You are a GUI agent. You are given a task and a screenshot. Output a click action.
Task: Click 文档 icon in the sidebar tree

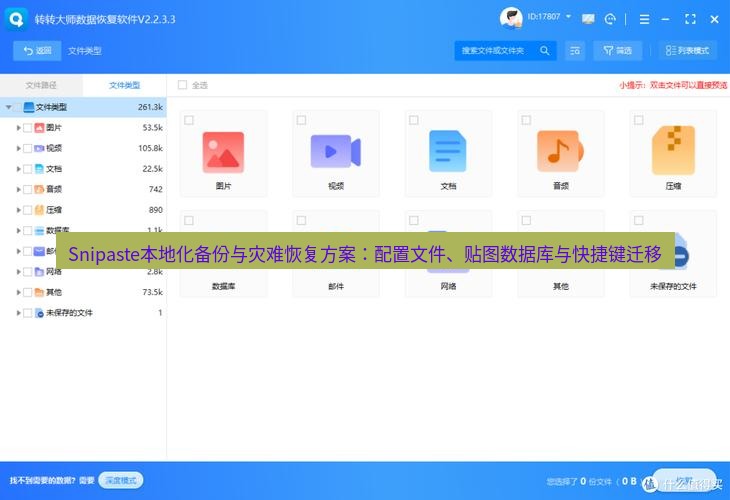[40, 169]
